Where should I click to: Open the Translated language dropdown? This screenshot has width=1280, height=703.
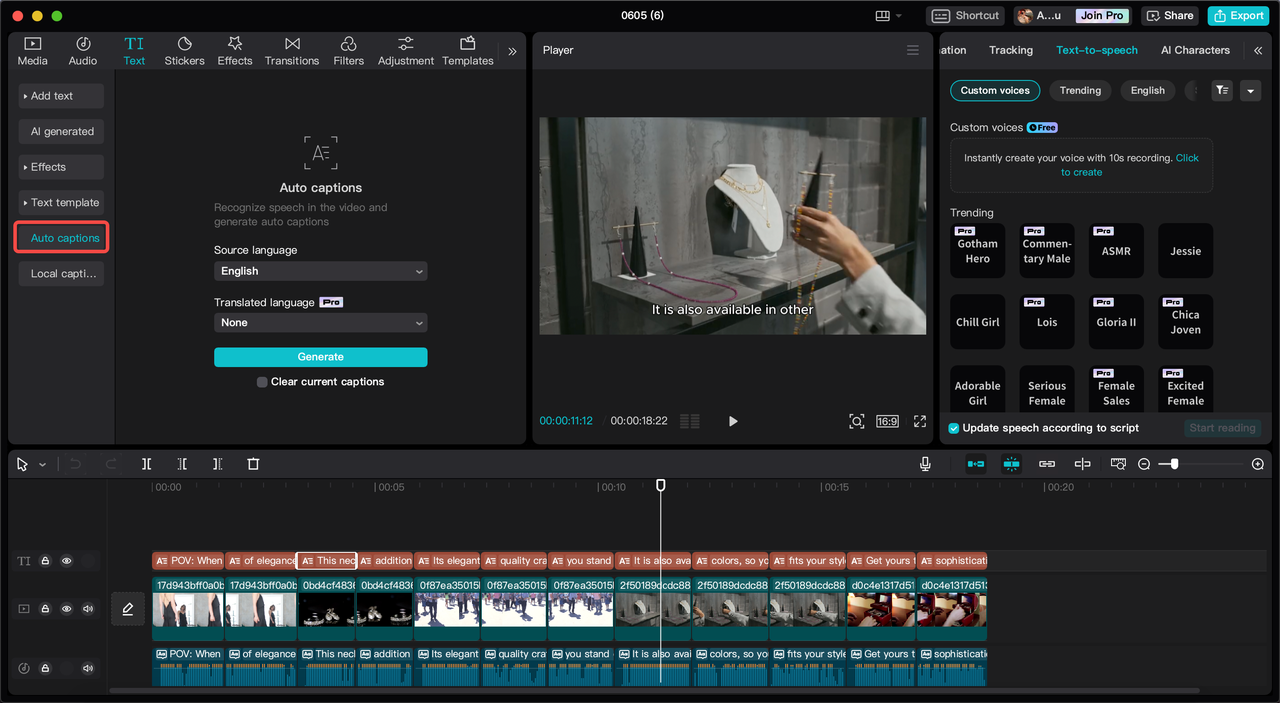(320, 323)
